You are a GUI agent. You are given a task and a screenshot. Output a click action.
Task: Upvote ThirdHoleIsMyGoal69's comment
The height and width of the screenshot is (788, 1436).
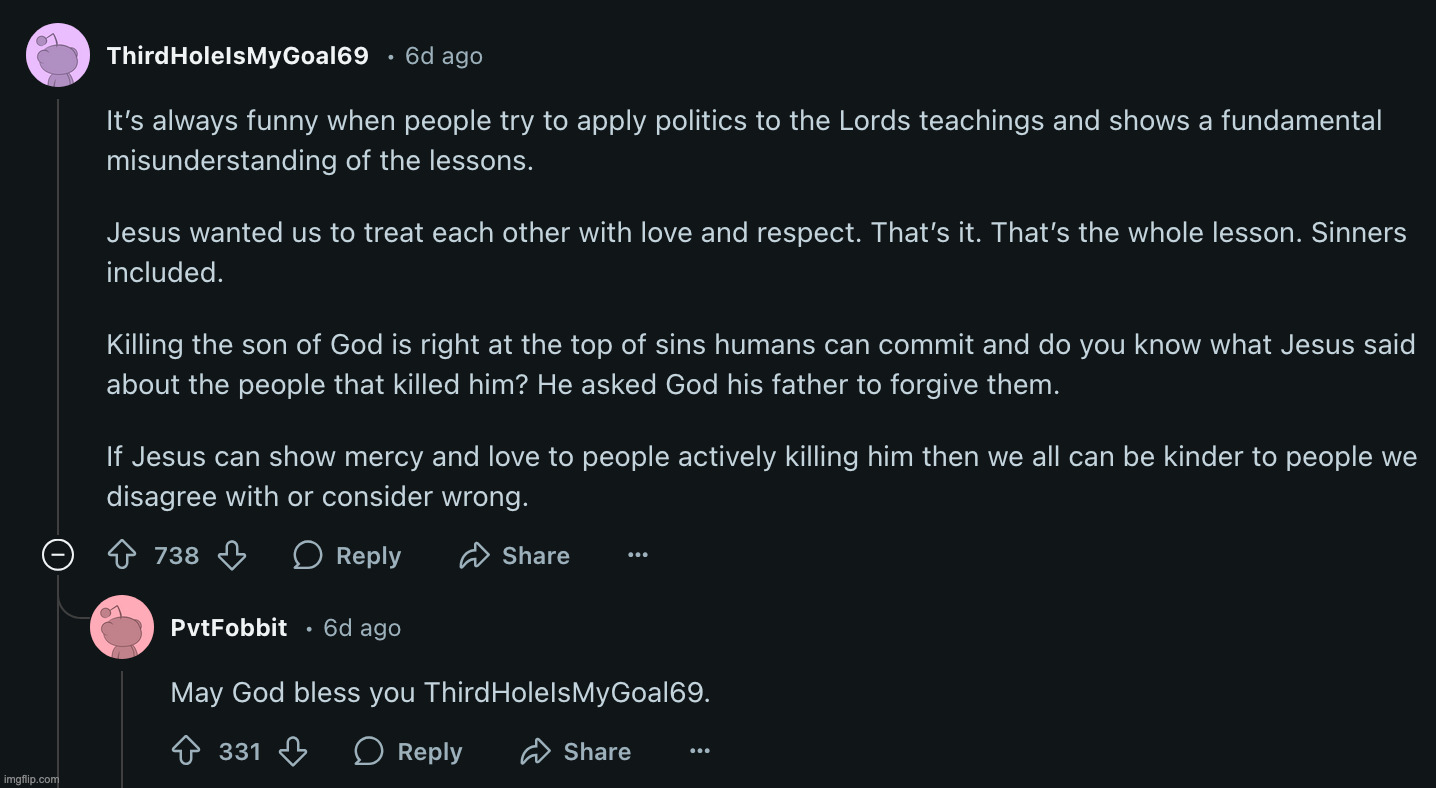coord(122,555)
